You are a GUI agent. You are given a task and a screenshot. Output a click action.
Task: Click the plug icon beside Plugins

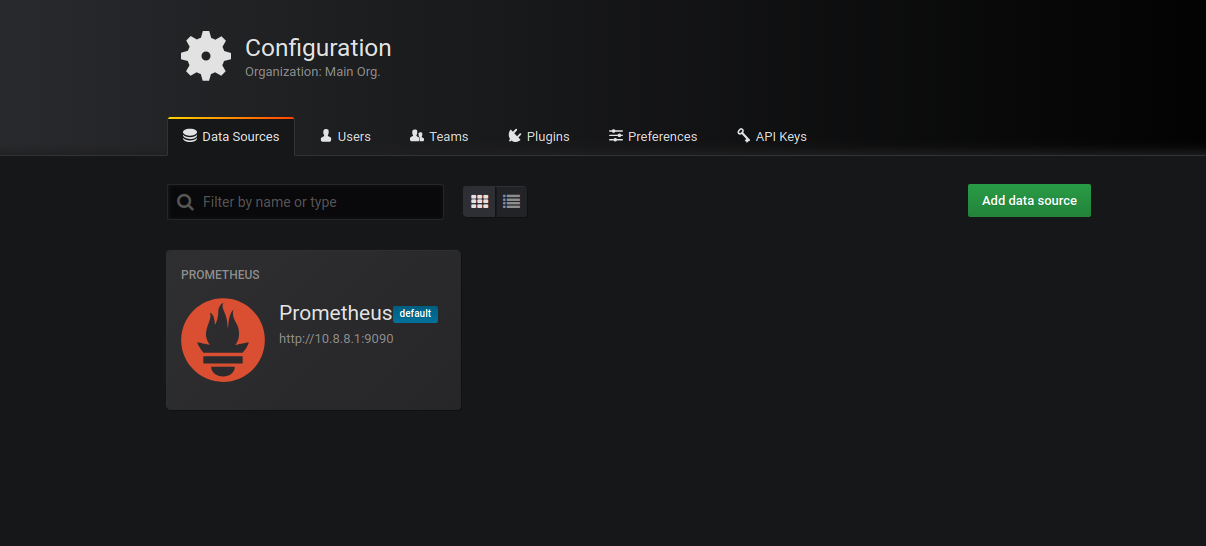(x=514, y=136)
